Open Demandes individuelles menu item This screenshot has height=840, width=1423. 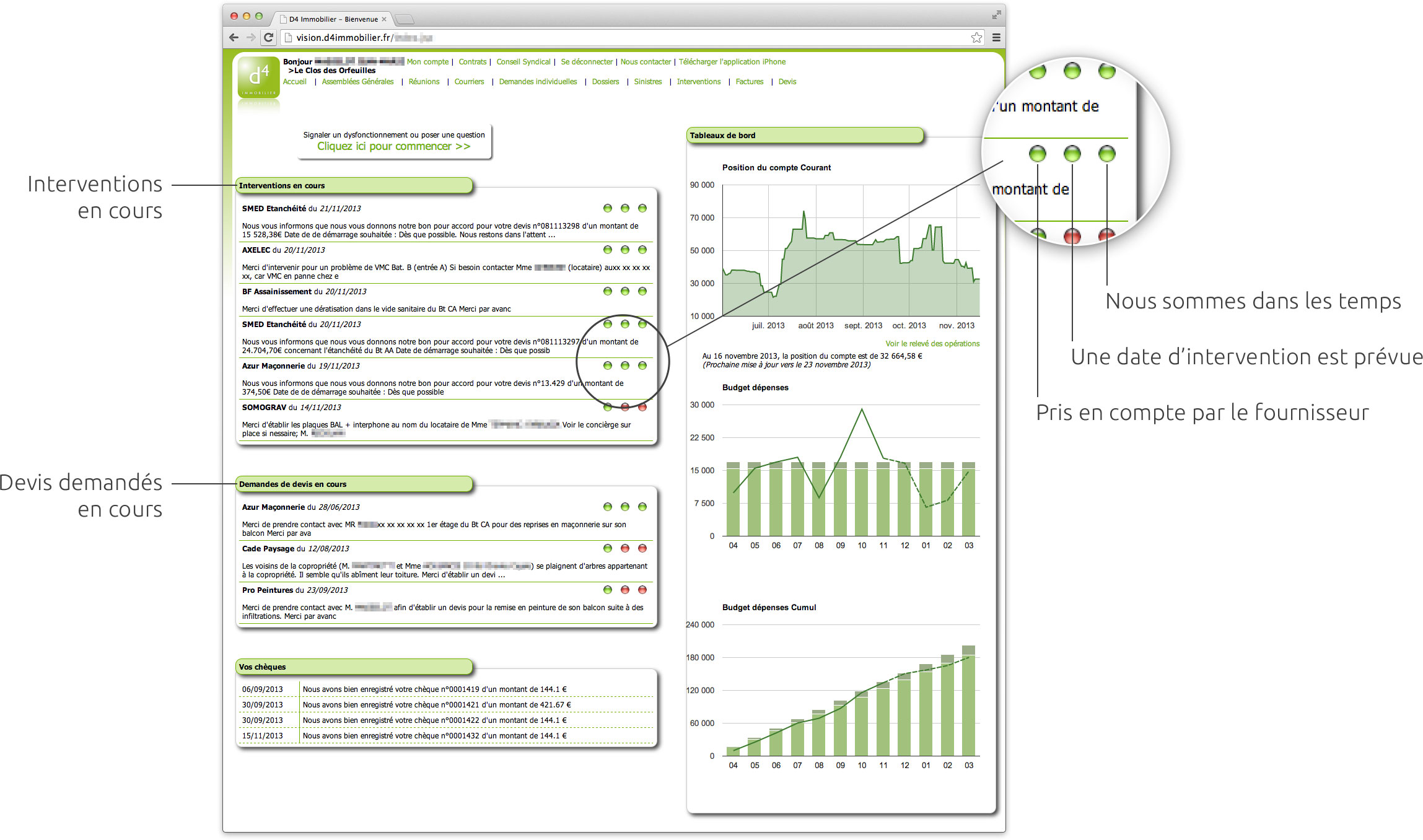[x=538, y=82]
